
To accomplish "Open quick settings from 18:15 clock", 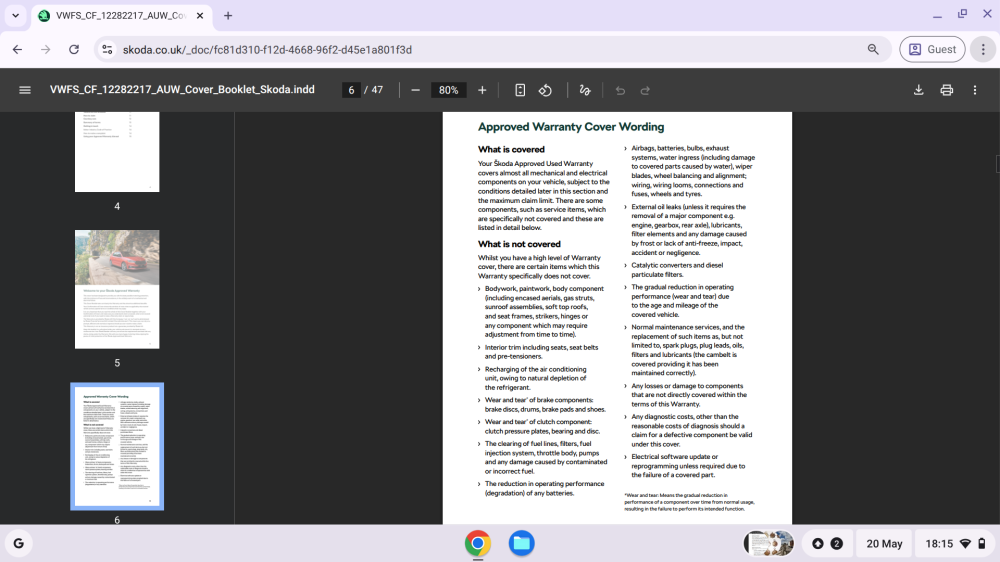I will point(955,544).
